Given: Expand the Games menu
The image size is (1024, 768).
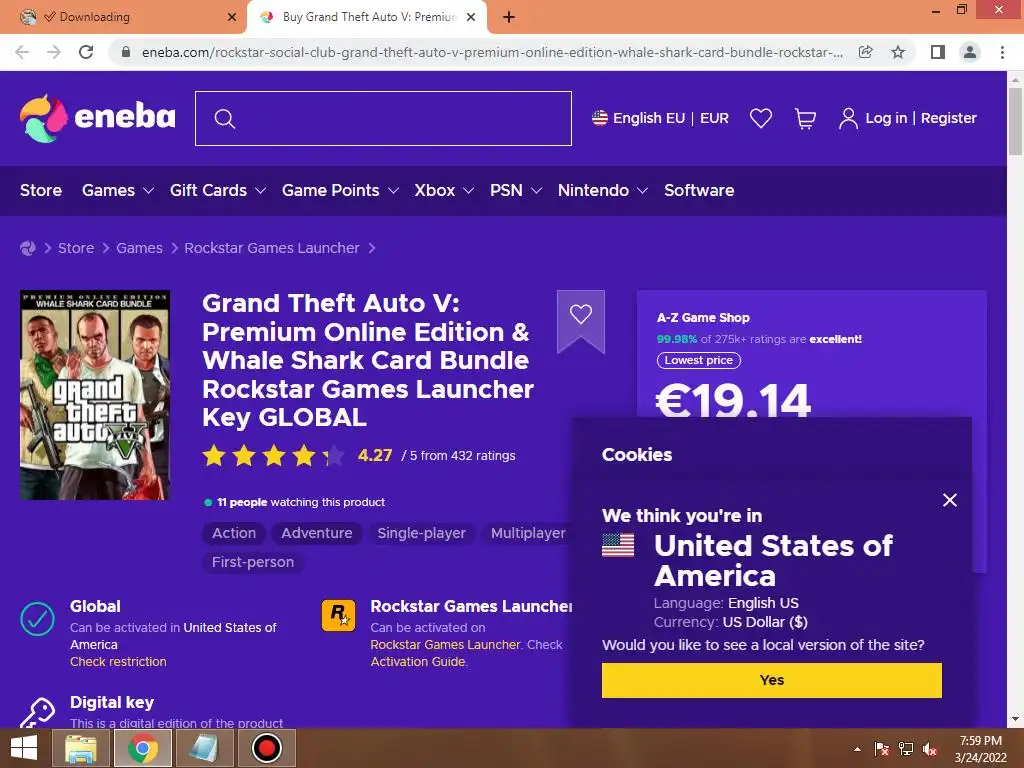Looking at the screenshot, I should [x=118, y=191].
